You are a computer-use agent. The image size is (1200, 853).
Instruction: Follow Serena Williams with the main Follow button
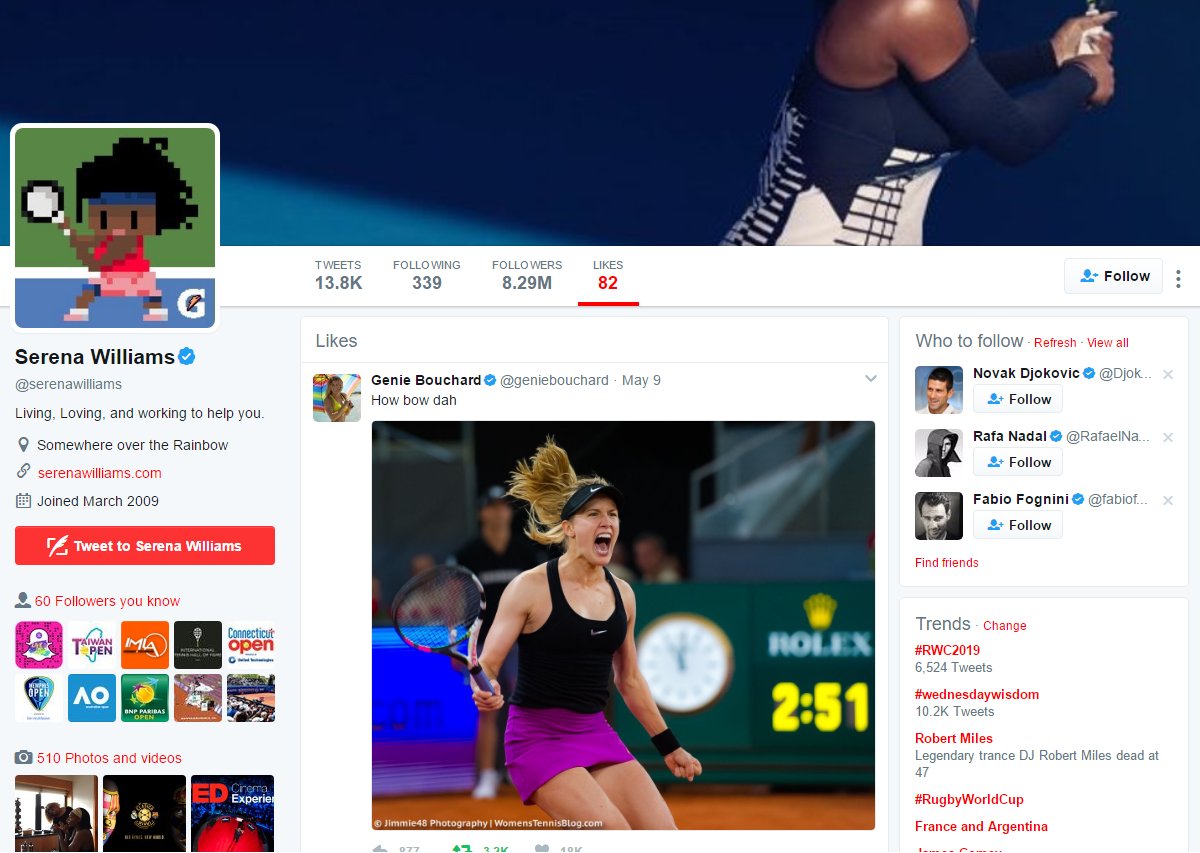[1114, 276]
